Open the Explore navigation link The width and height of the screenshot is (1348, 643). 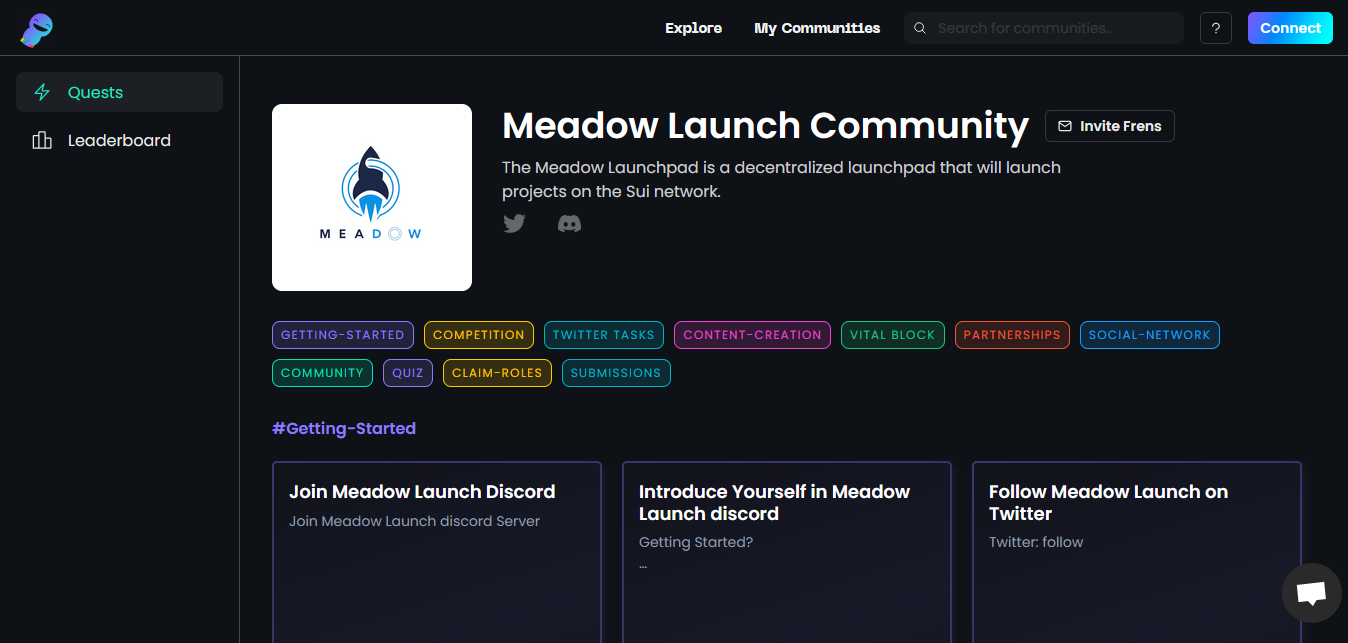coord(693,28)
